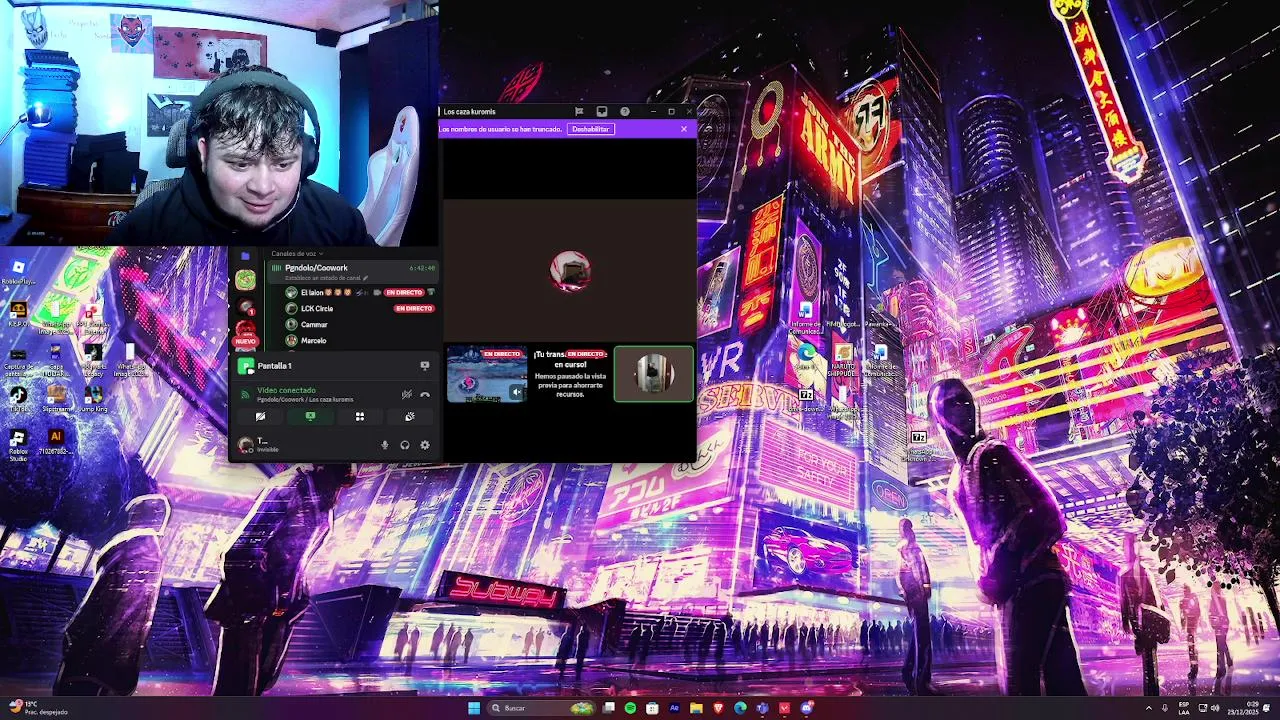This screenshot has height=720, width=1280.
Task: Open R.E.P.O. desktop shortcut
Action: coord(18,312)
